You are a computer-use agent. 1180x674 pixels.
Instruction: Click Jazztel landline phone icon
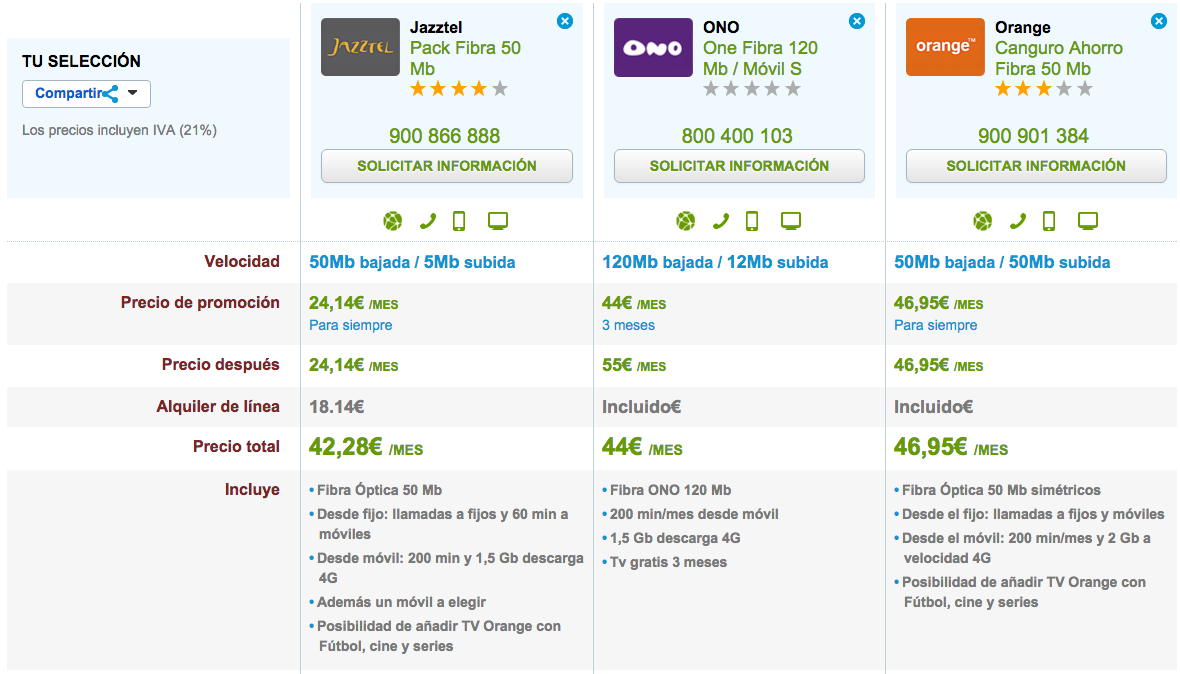tap(427, 220)
